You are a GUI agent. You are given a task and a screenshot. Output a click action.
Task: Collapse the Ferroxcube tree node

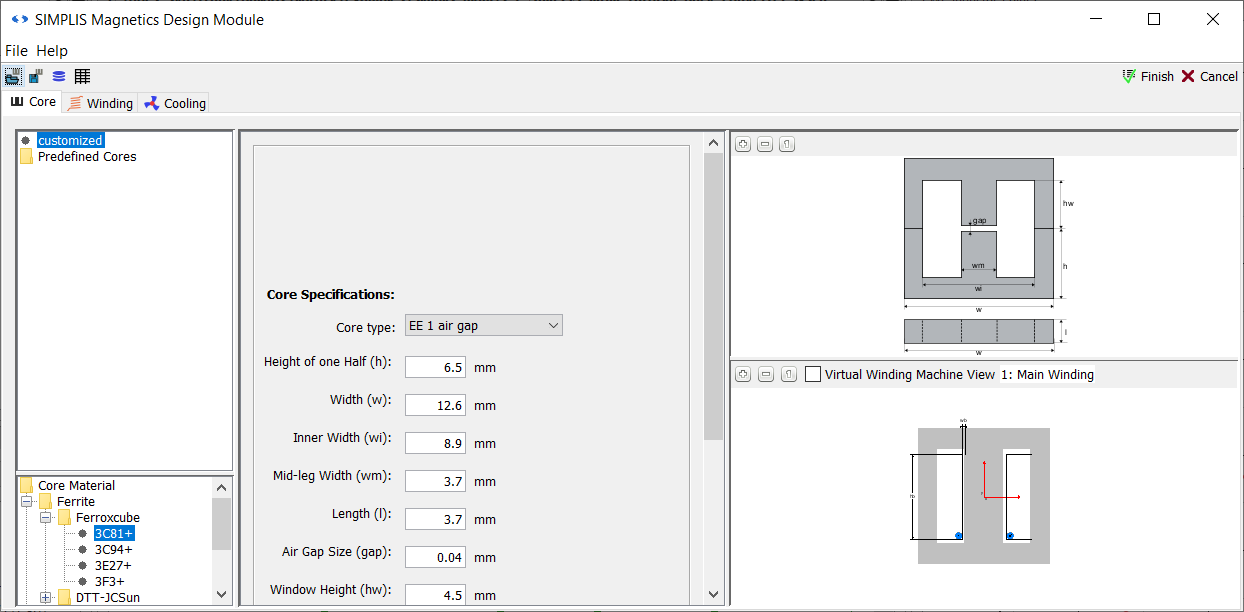[x=46, y=517]
